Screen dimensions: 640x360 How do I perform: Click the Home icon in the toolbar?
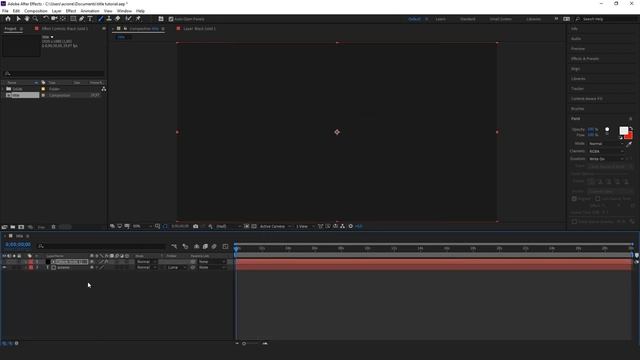(x=8, y=19)
